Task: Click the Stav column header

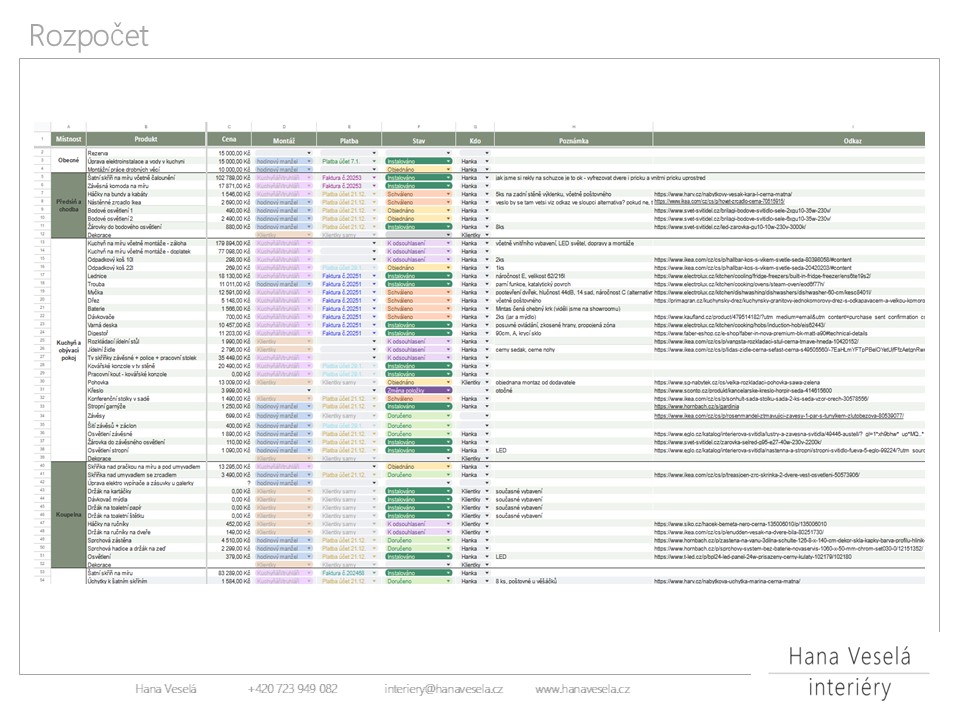Action: click(x=419, y=139)
